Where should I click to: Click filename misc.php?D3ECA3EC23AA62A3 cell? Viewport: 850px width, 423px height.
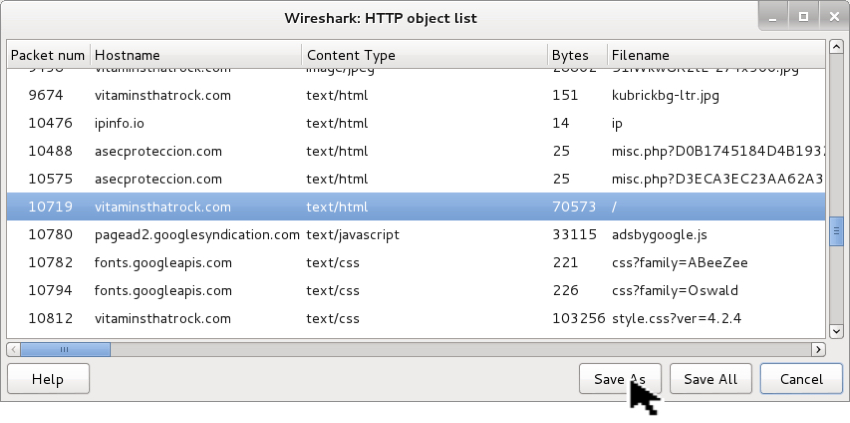[718, 179]
